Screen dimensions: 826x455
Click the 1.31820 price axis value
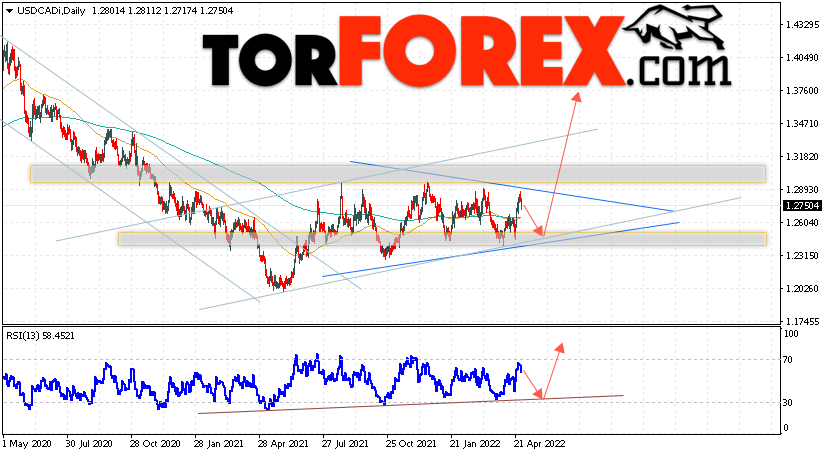pos(801,157)
